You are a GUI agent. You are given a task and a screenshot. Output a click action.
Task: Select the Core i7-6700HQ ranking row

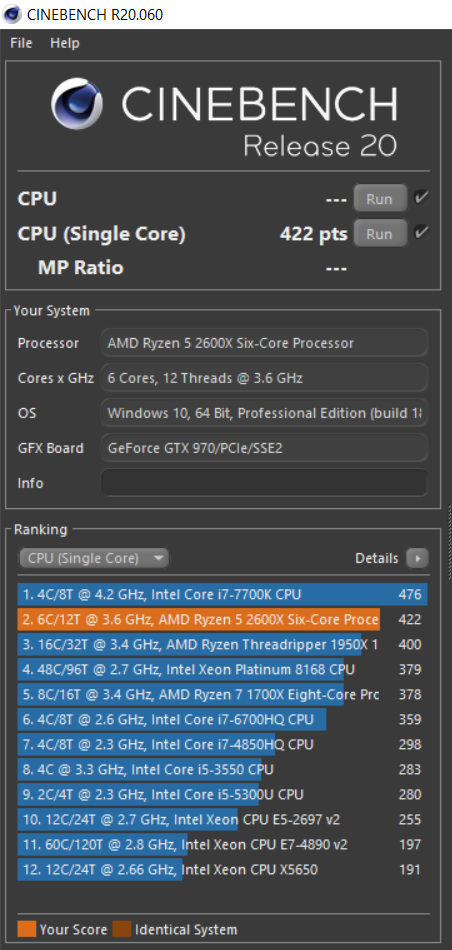pyautogui.click(x=222, y=719)
